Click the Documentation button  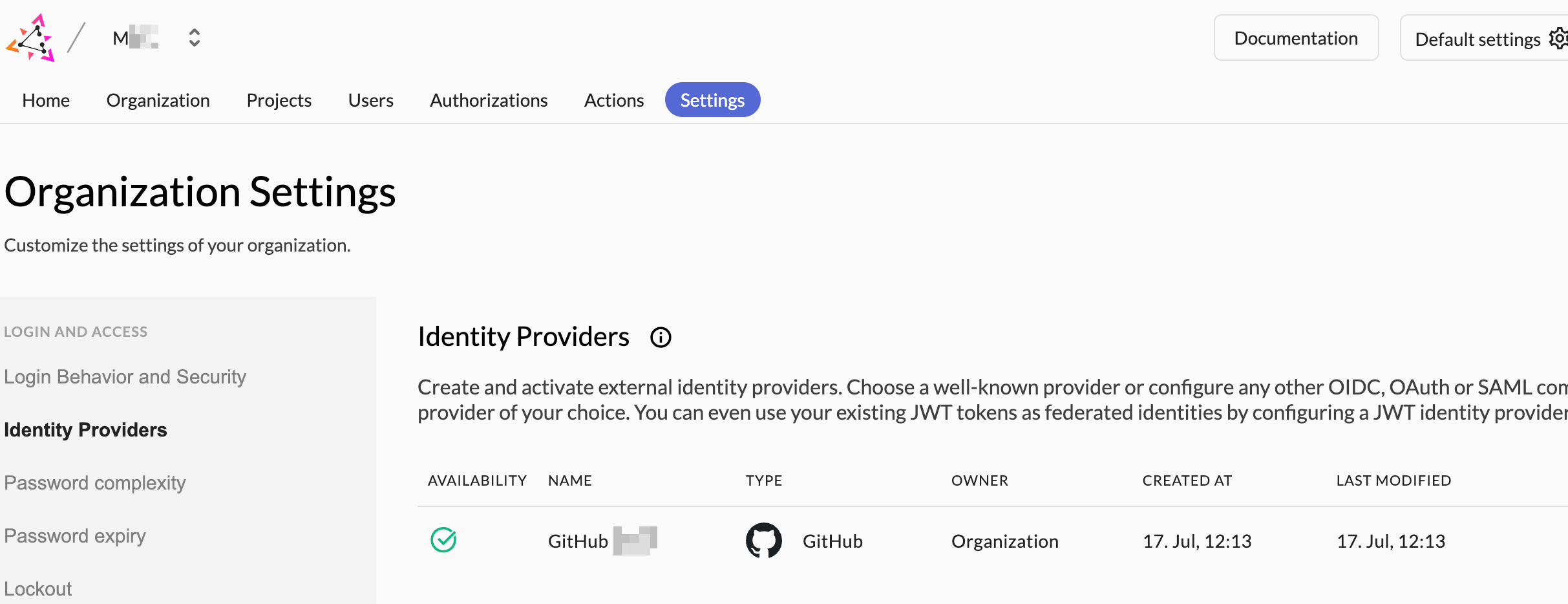(x=1297, y=38)
